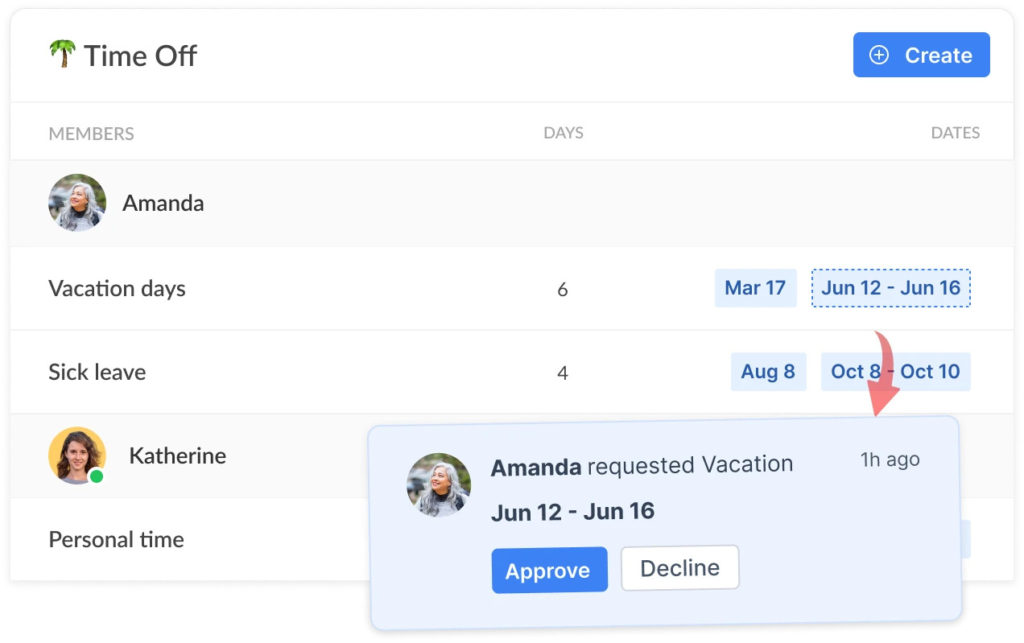The width and height of the screenshot is (1024, 643).
Task: Decline Amanda's vacation request
Action: tap(680, 567)
